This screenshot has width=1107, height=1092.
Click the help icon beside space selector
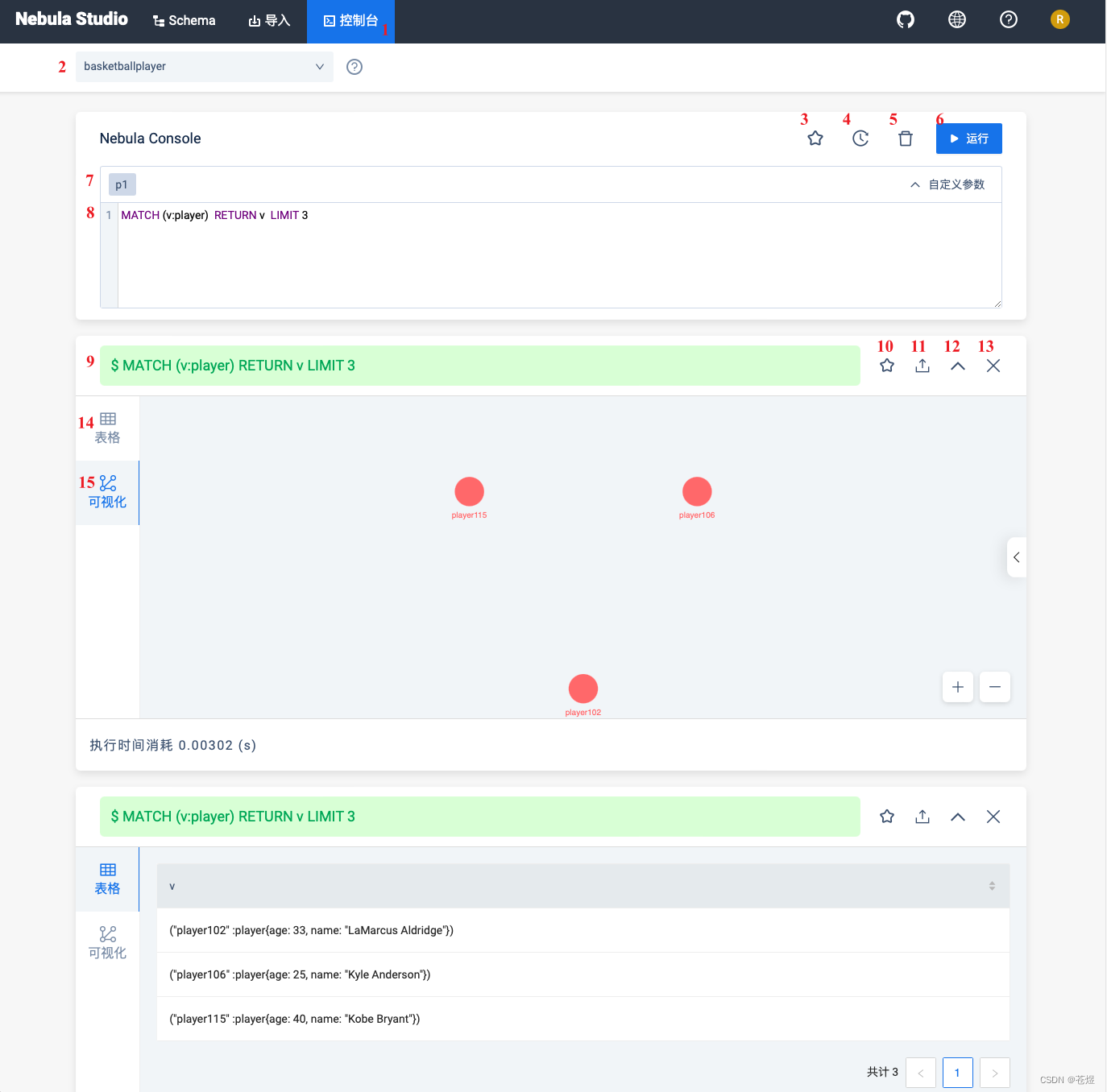[x=354, y=67]
